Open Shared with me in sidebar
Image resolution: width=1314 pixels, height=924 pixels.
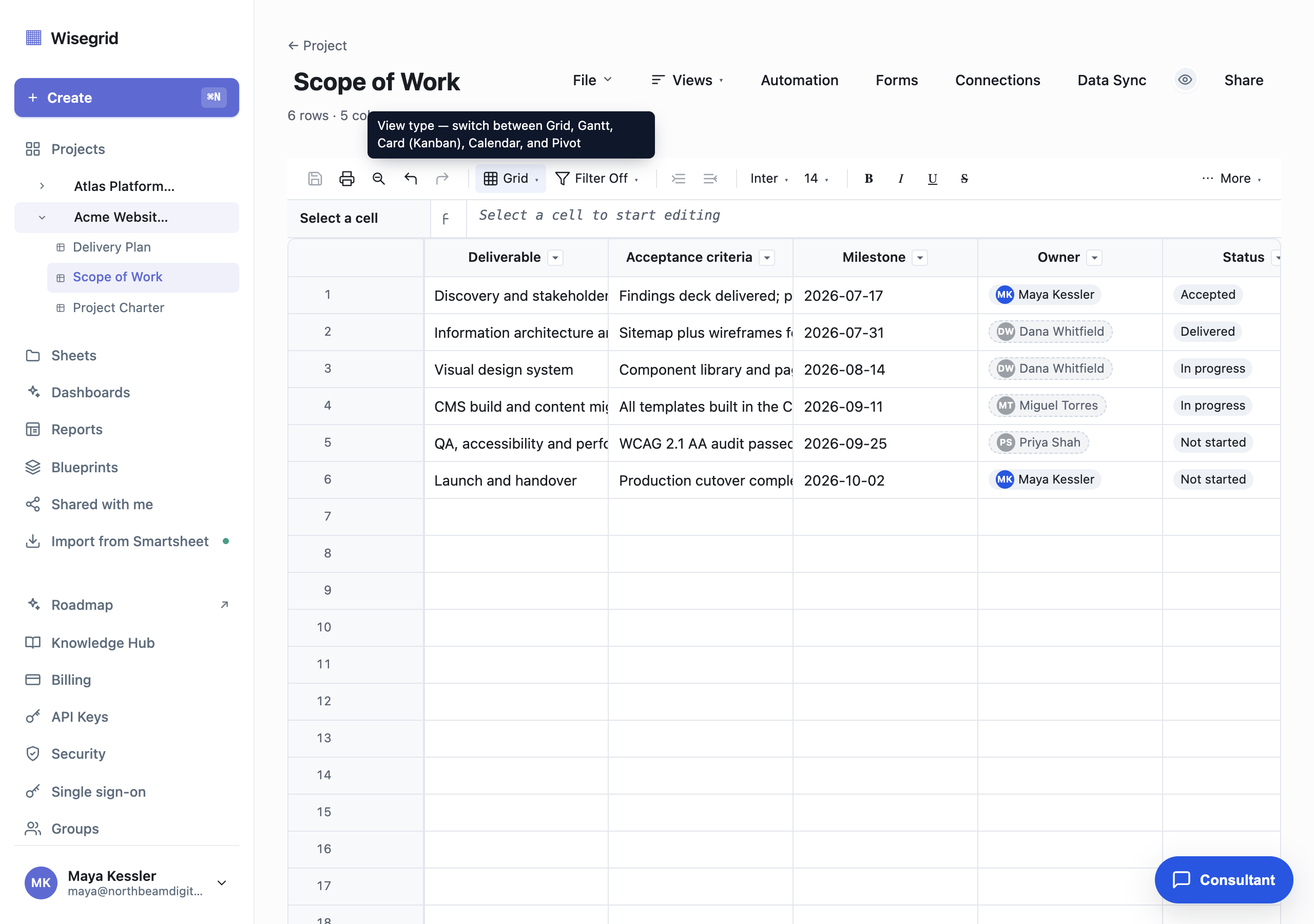126,505
